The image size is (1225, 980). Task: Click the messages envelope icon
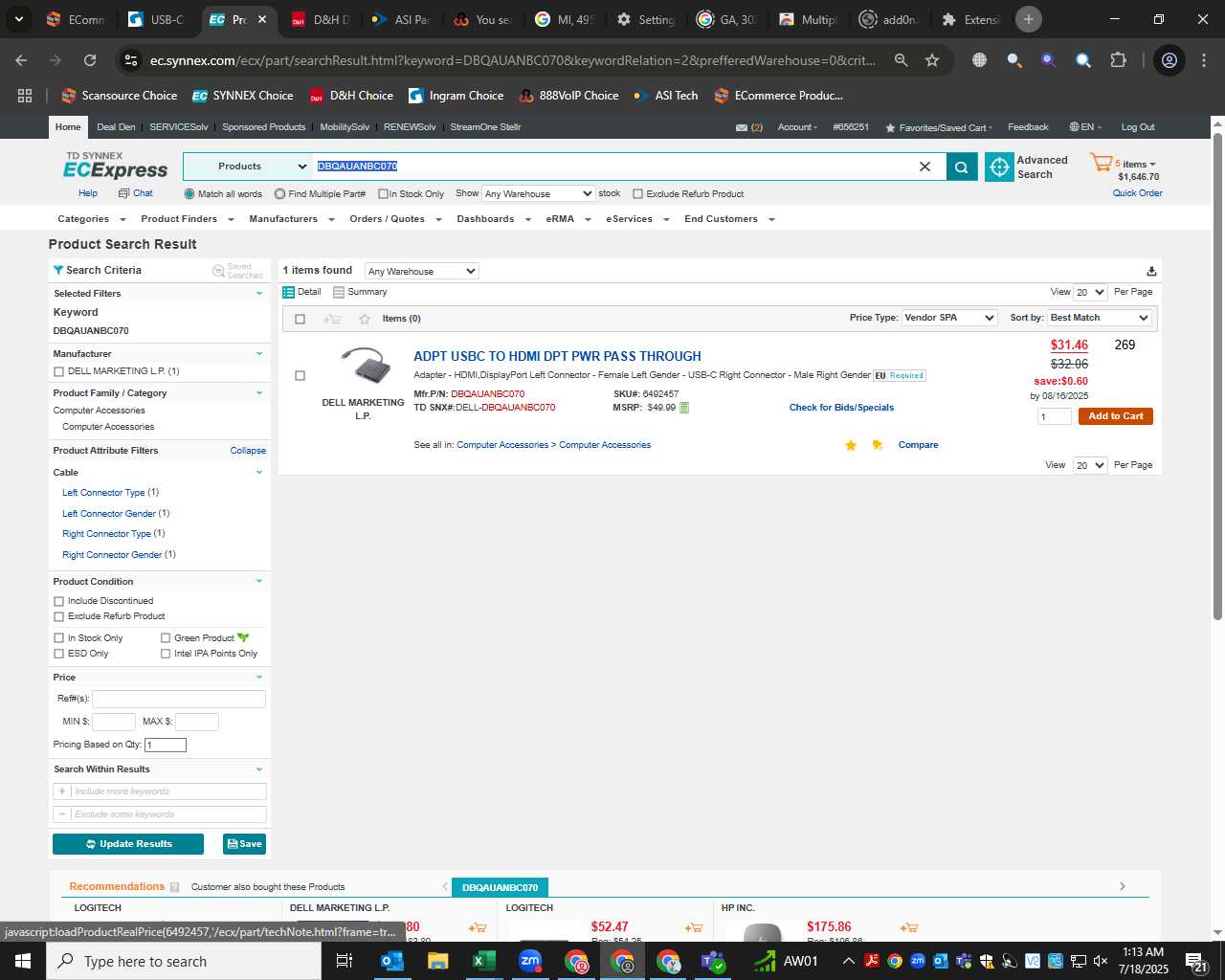click(x=741, y=127)
